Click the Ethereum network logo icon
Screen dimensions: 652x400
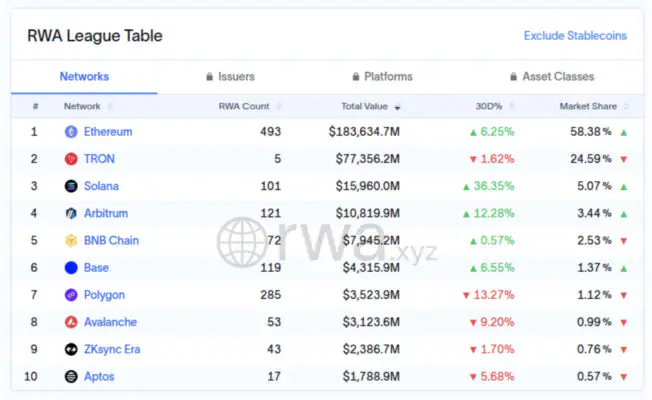pyautogui.click(x=71, y=131)
